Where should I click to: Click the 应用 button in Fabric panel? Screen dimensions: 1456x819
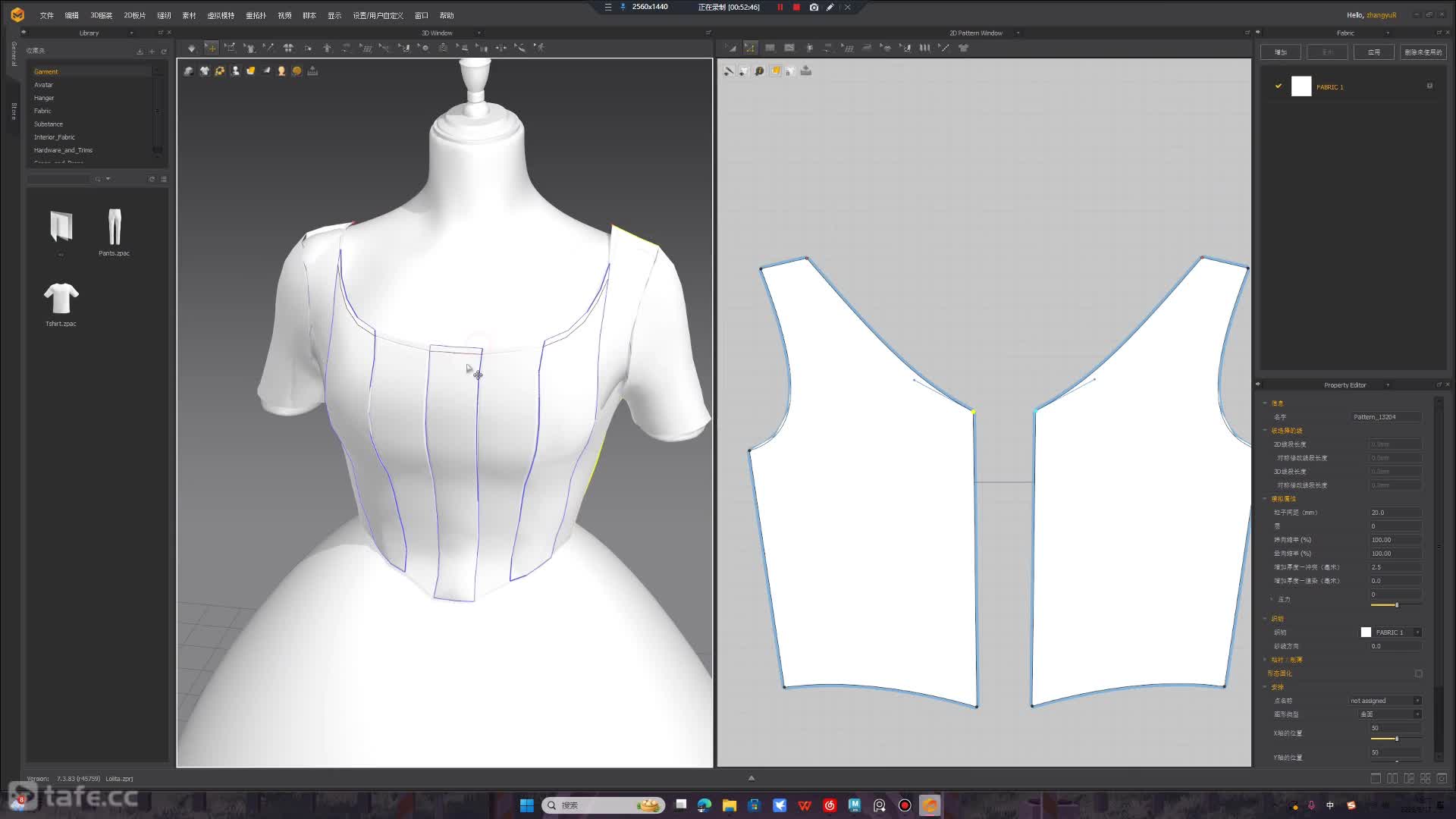1373,52
